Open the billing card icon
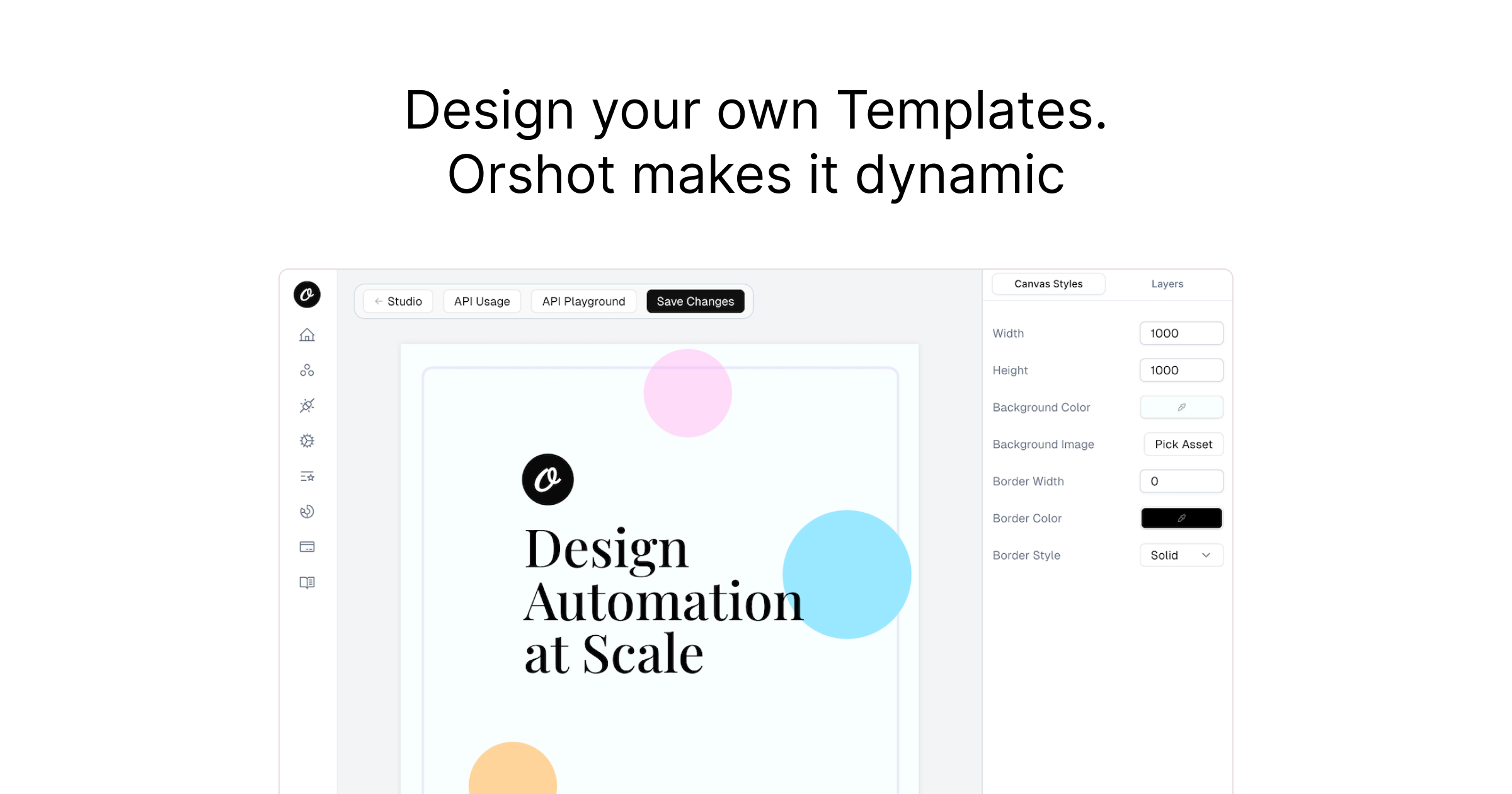The width and height of the screenshot is (1512, 794). 307,547
